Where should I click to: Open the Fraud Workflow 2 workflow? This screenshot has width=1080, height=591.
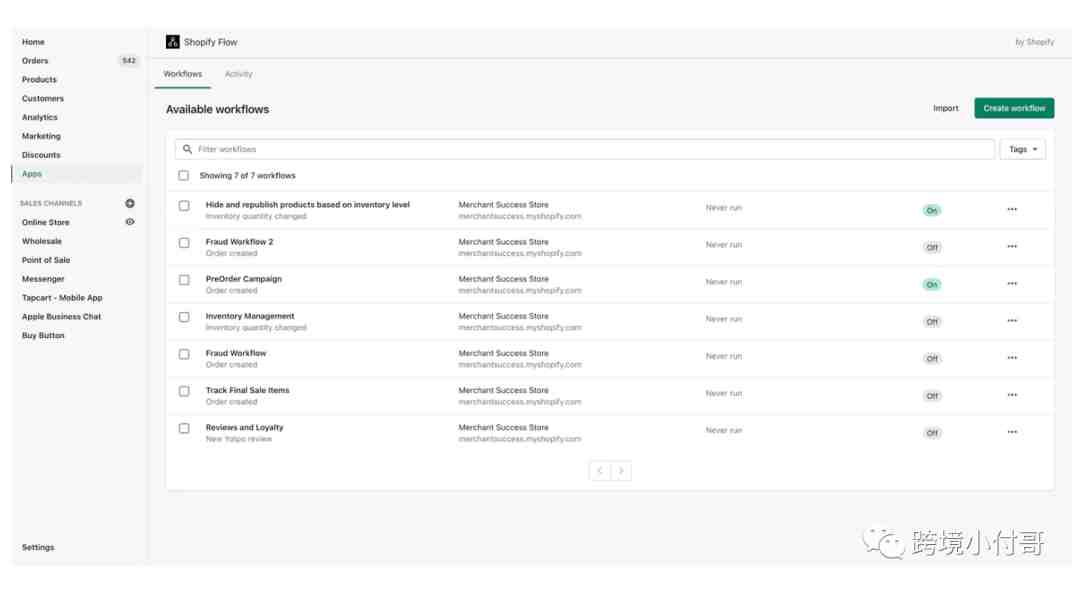pyautogui.click(x=239, y=242)
